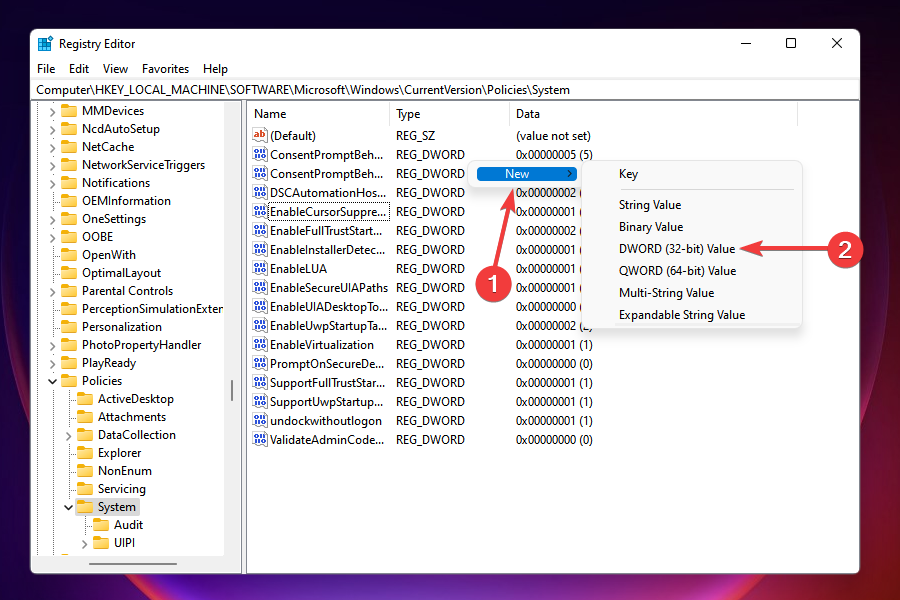This screenshot has width=900, height=600.
Task: Click the Explorer folder icon
Action: pos(85,452)
